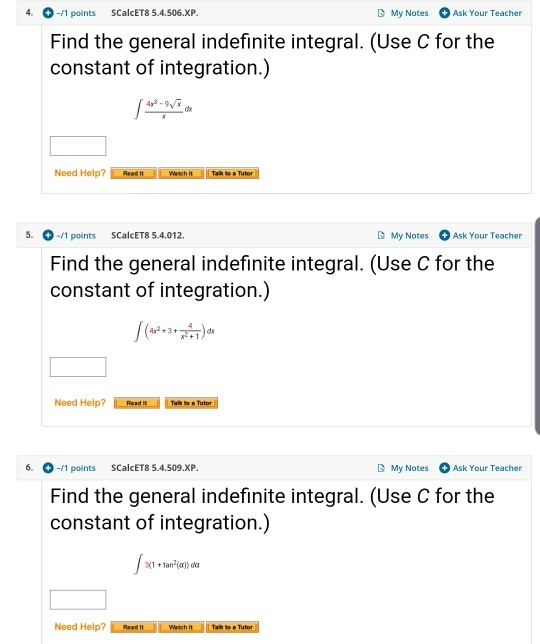The height and width of the screenshot is (644, 540).
Task: Click Ask Your Teacher plus icon, question 5
Action: click(444, 235)
